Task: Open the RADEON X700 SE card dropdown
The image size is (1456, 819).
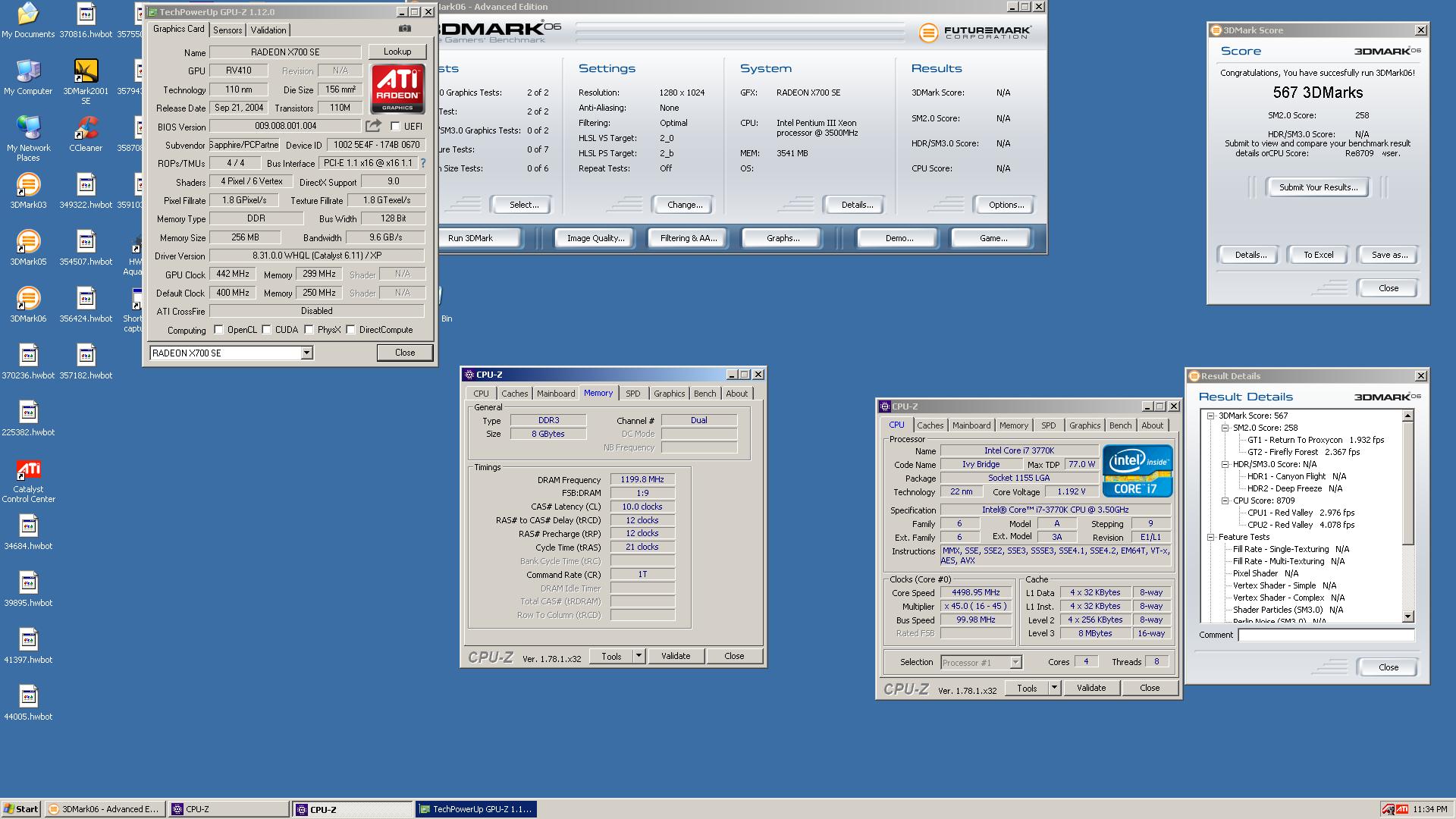Action: pyautogui.click(x=306, y=353)
